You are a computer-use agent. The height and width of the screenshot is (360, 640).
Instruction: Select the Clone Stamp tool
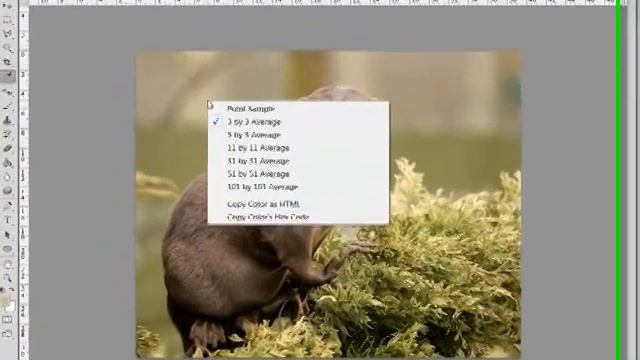pos(7,120)
